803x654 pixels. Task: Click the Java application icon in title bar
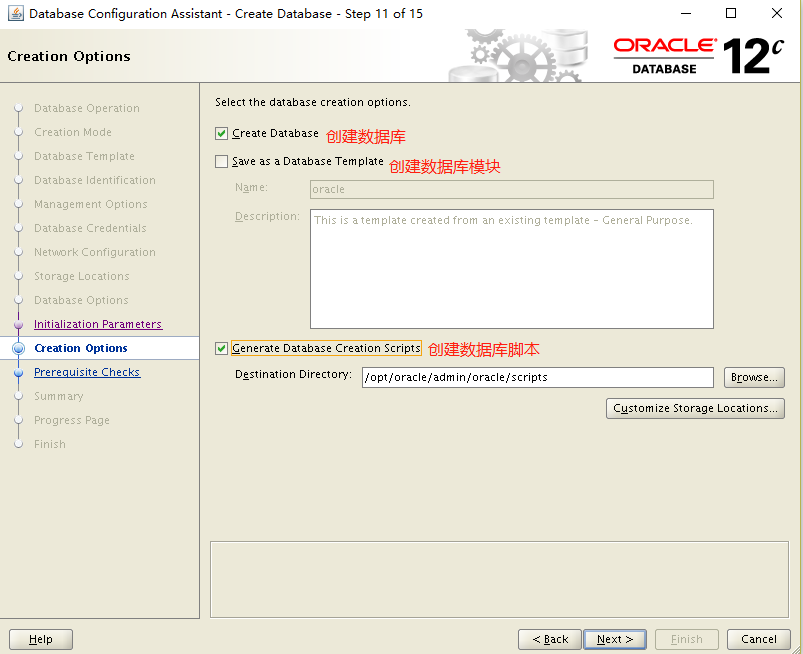click(15, 13)
